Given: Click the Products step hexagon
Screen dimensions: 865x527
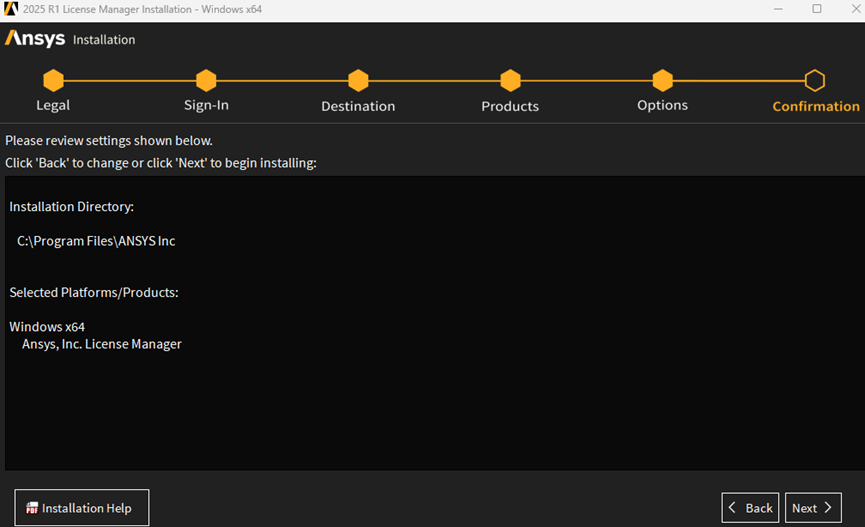Looking at the screenshot, I should [510, 81].
